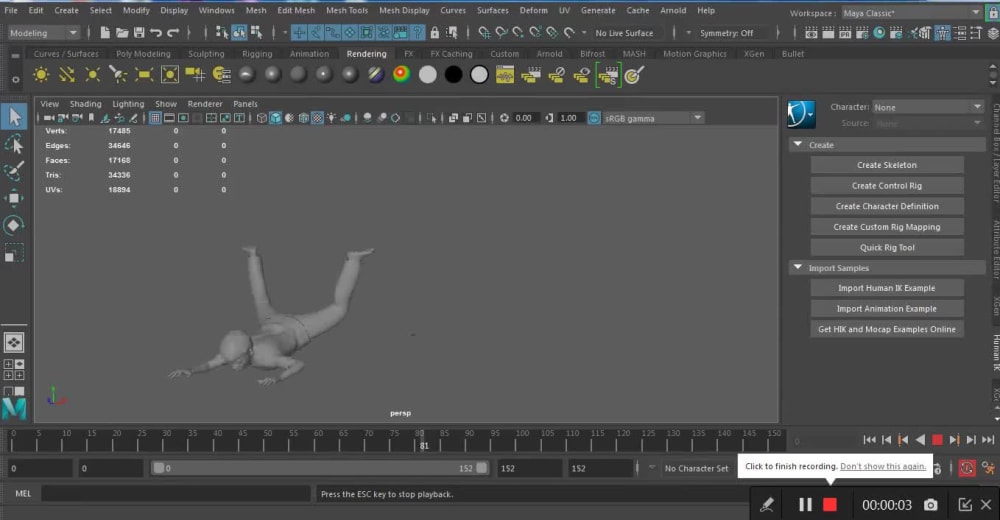The width and height of the screenshot is (1000, 520).
Task: Open the Deform menu
Action: (x=533, y=10)
